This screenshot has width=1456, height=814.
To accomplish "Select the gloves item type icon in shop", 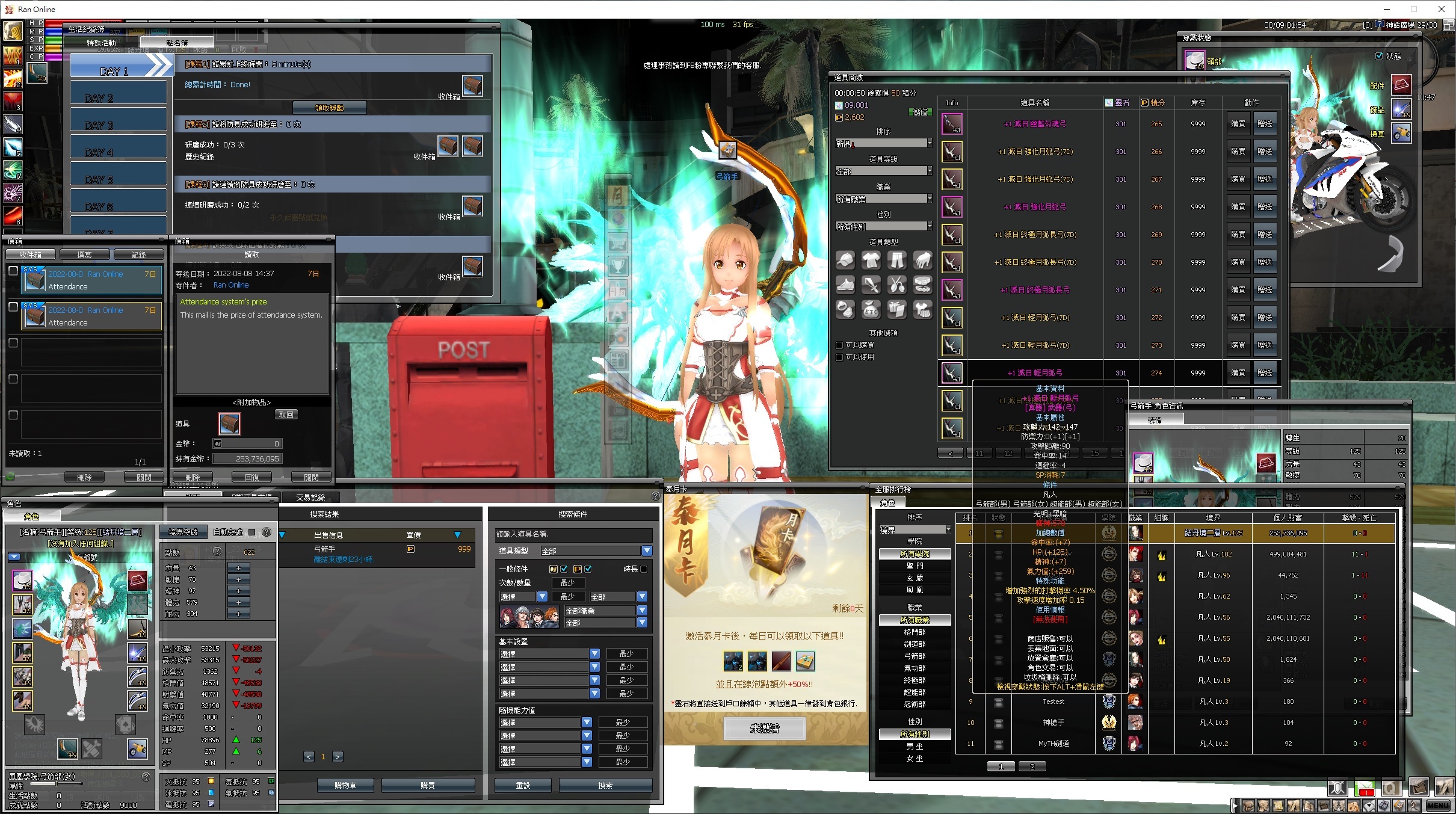I will coord(923,261).
